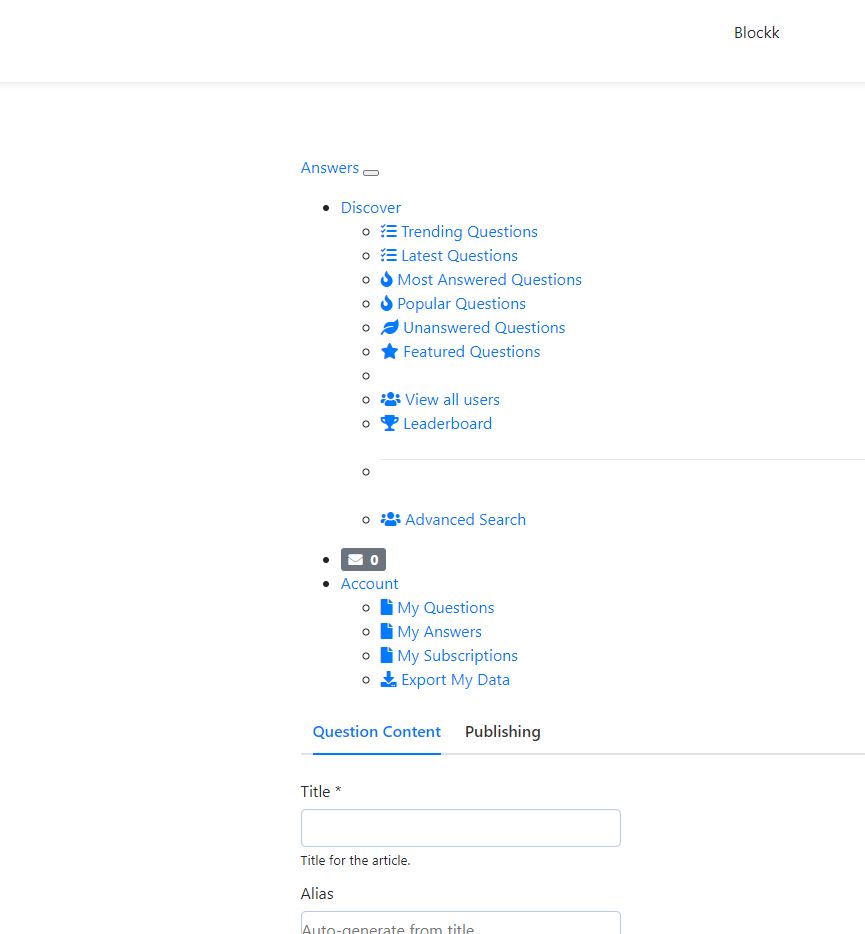Click the file icon beside My Subscriptions
865x934 pixels.
[x=387, y=656]
